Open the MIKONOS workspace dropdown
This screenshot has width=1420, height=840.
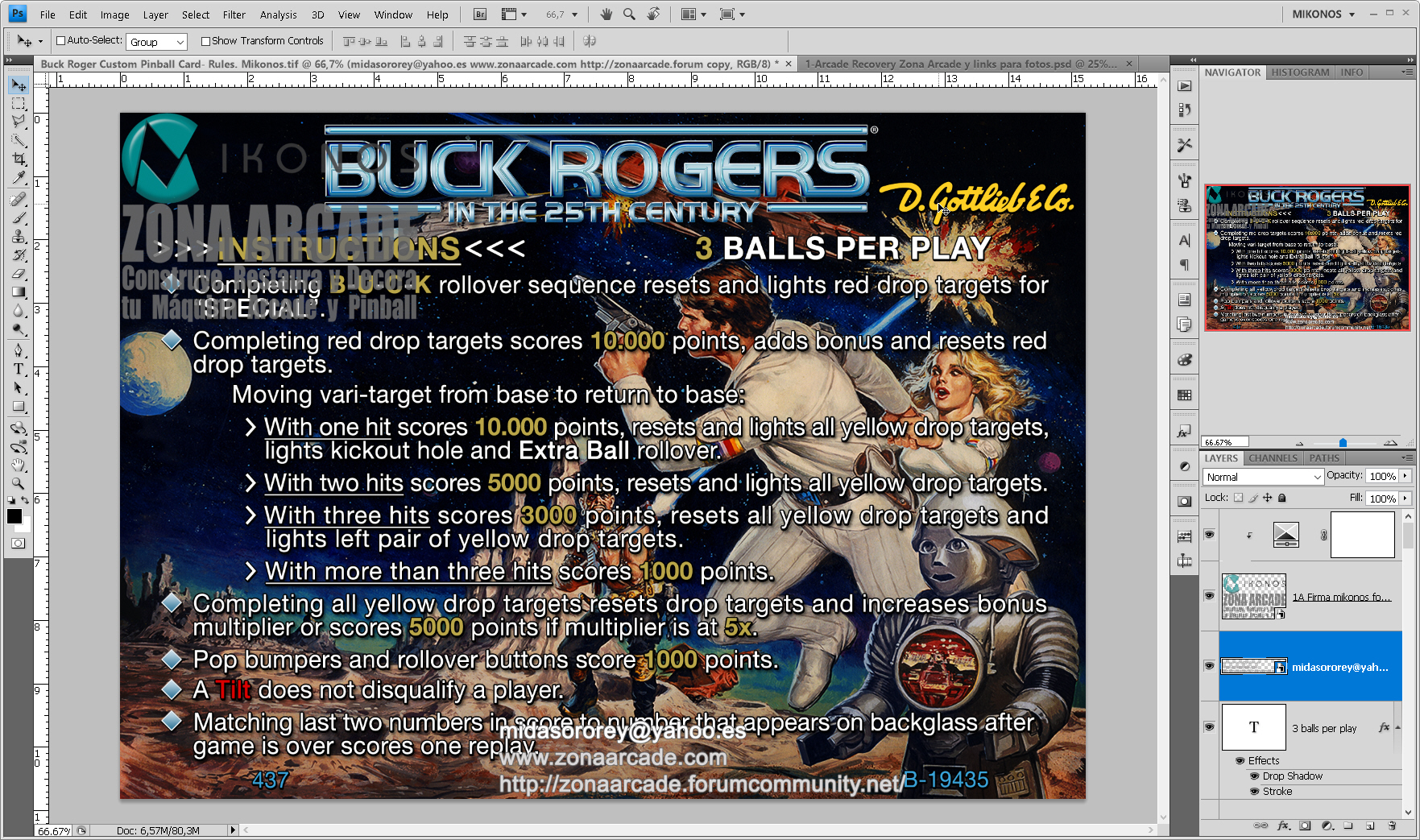(1324, 14)
